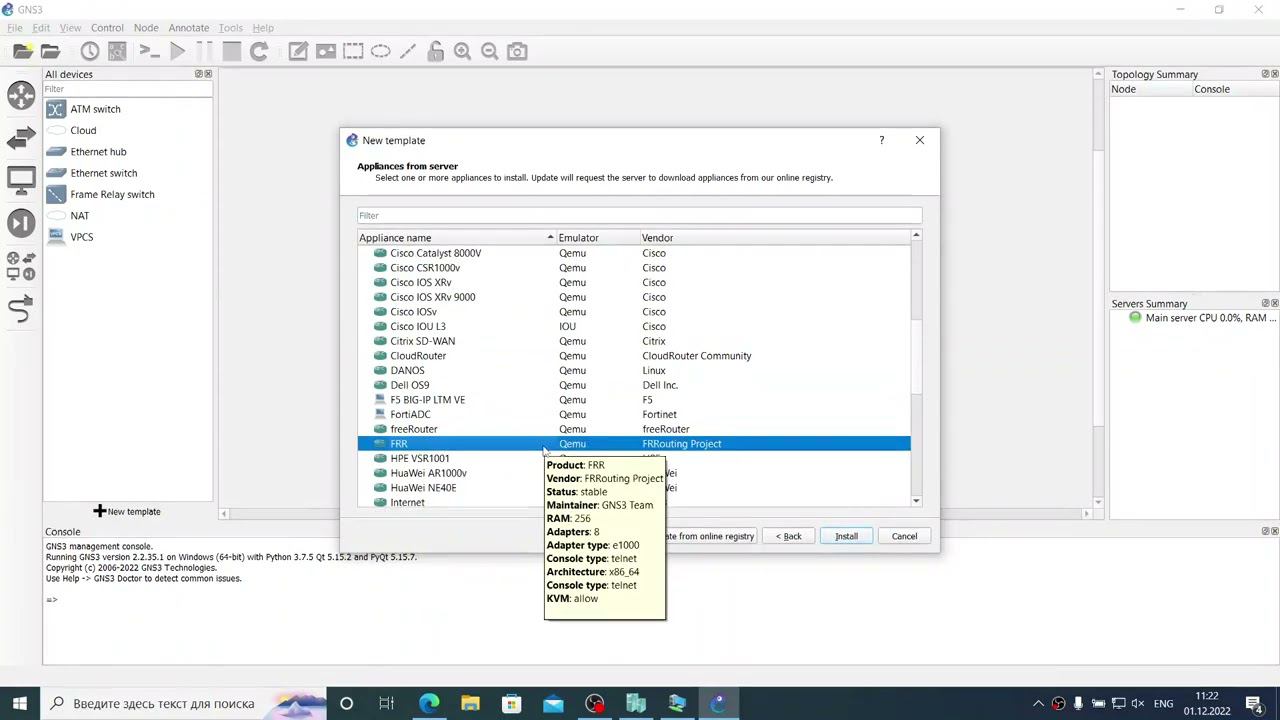1280x720 pixels.
Task: Zoom in with the magnifier plus icon
Action: 462,51
